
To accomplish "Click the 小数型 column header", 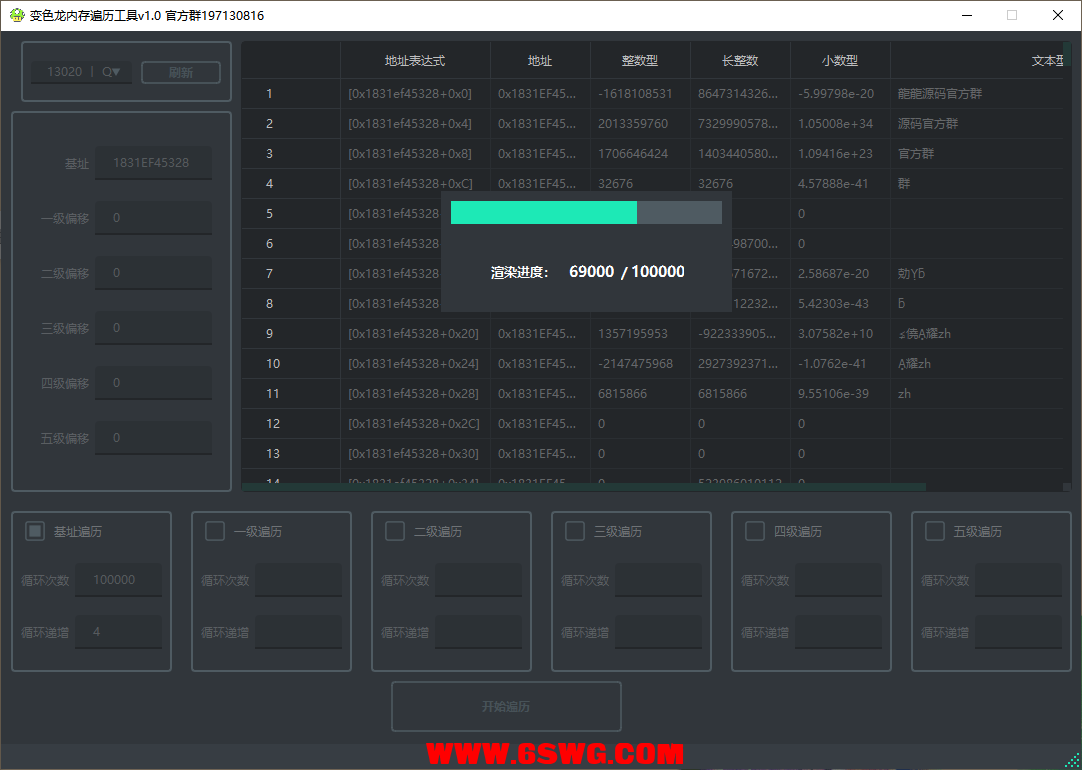I will tap(840, 61).
